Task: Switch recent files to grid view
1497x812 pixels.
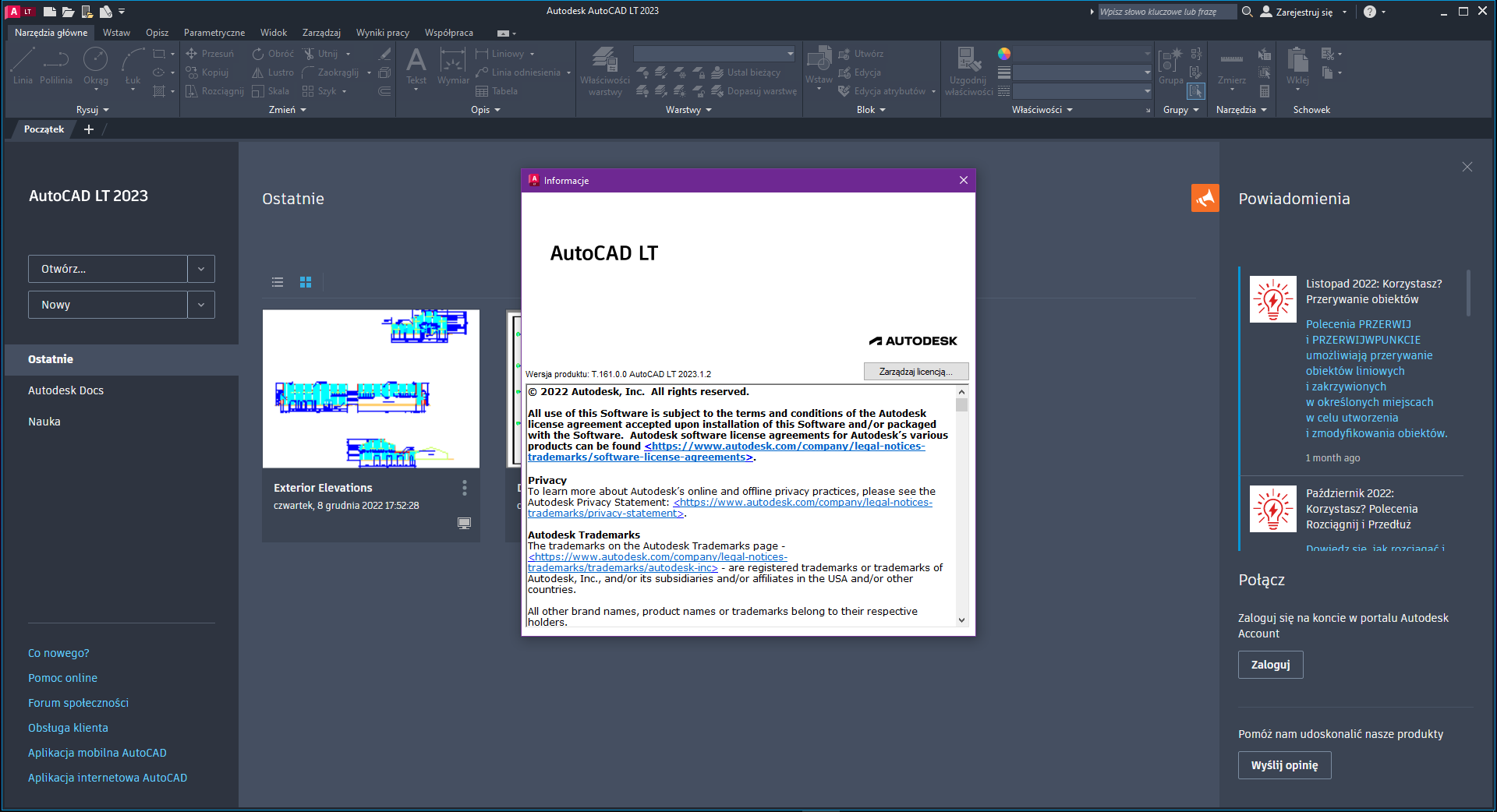Action: [x=306, y=282]
